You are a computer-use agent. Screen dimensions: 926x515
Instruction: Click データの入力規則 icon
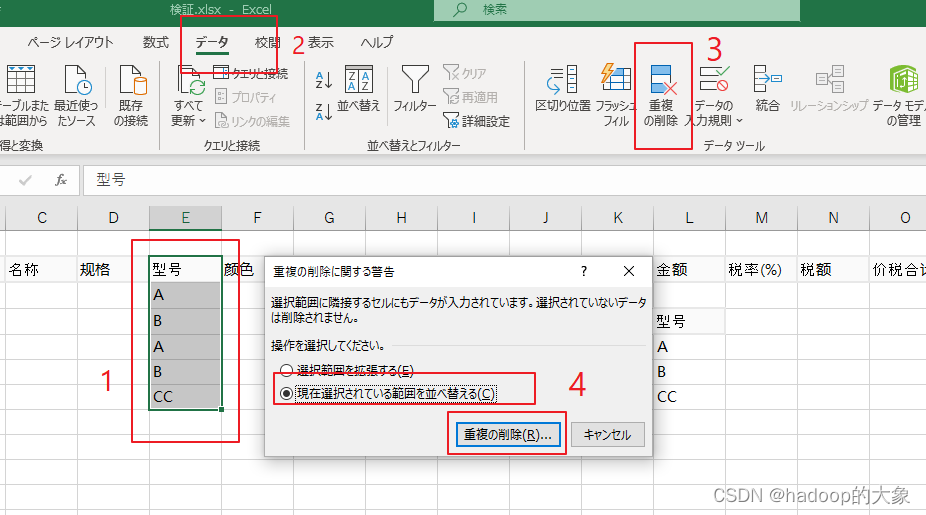714,79
